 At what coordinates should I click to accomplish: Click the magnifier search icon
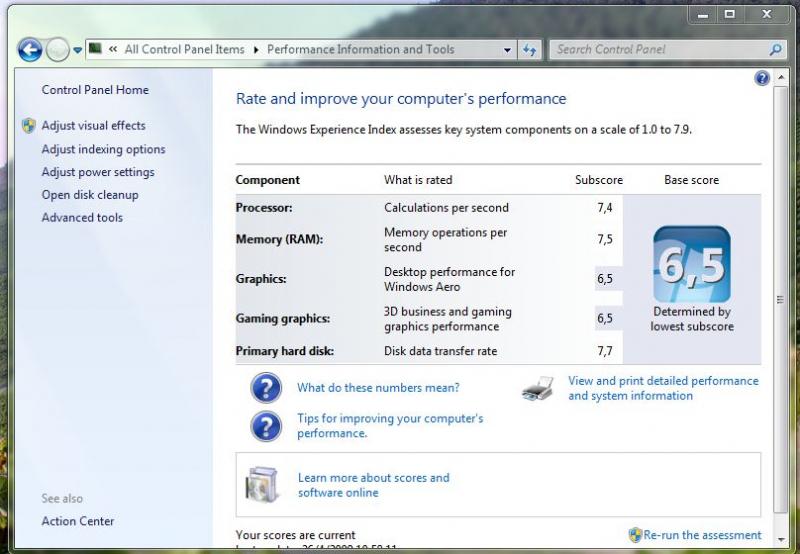[776, 49]
